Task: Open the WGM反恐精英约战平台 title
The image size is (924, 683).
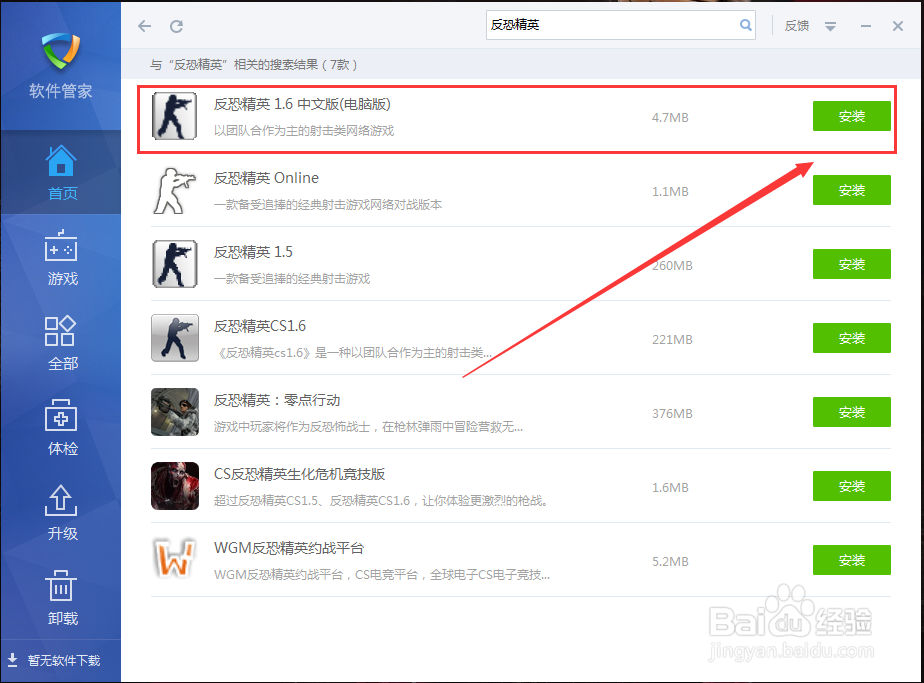Action: pos(289,548)
